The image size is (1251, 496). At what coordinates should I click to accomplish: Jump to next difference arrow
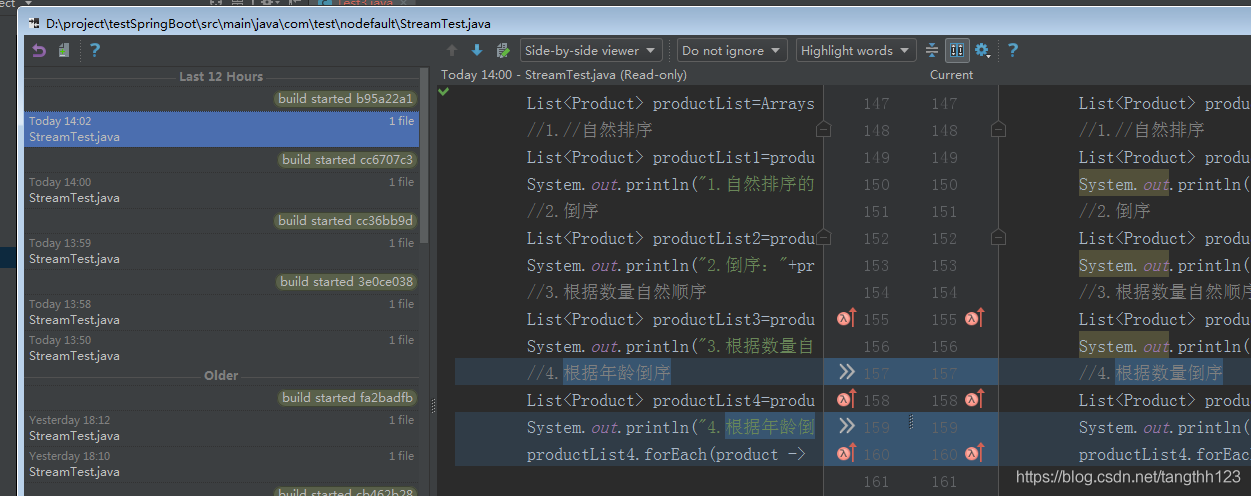[x=477, y=50]
